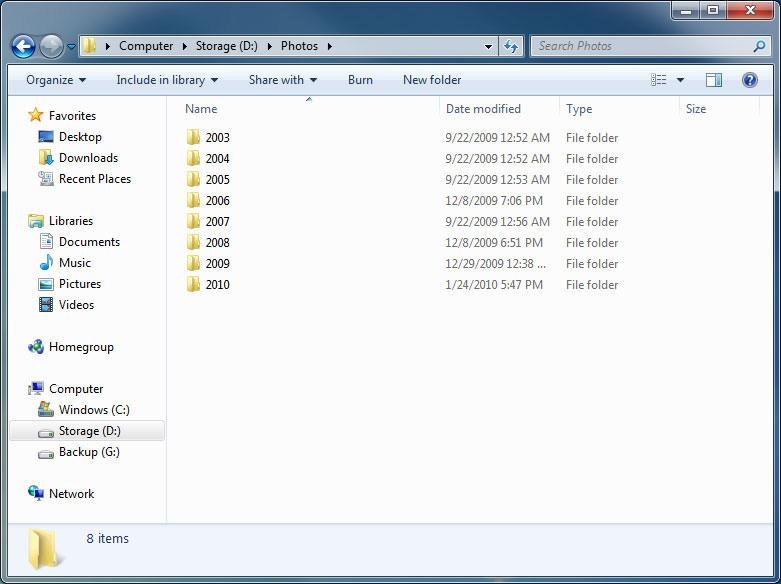The width and height of the screenshot is (781, 584).
Task: Open the Documents library
Action: point(89,242)
